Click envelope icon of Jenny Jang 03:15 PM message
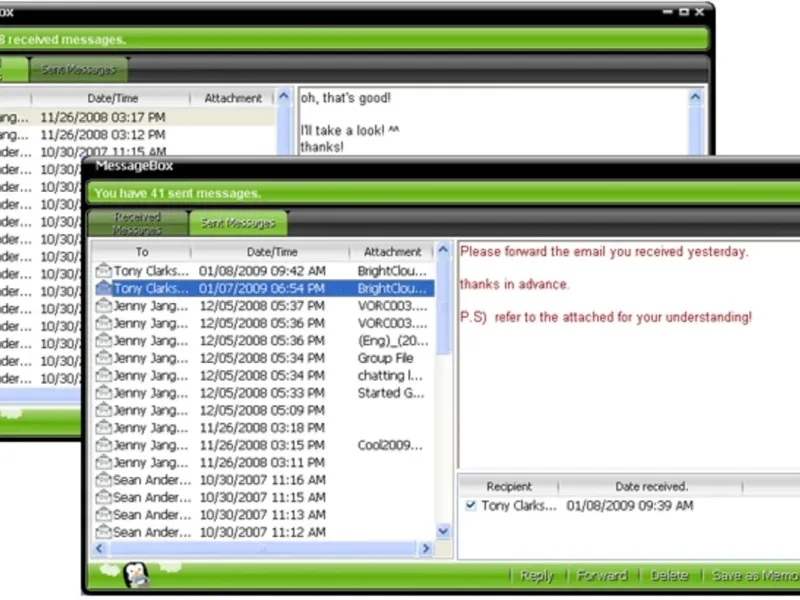 pos(104,445)
